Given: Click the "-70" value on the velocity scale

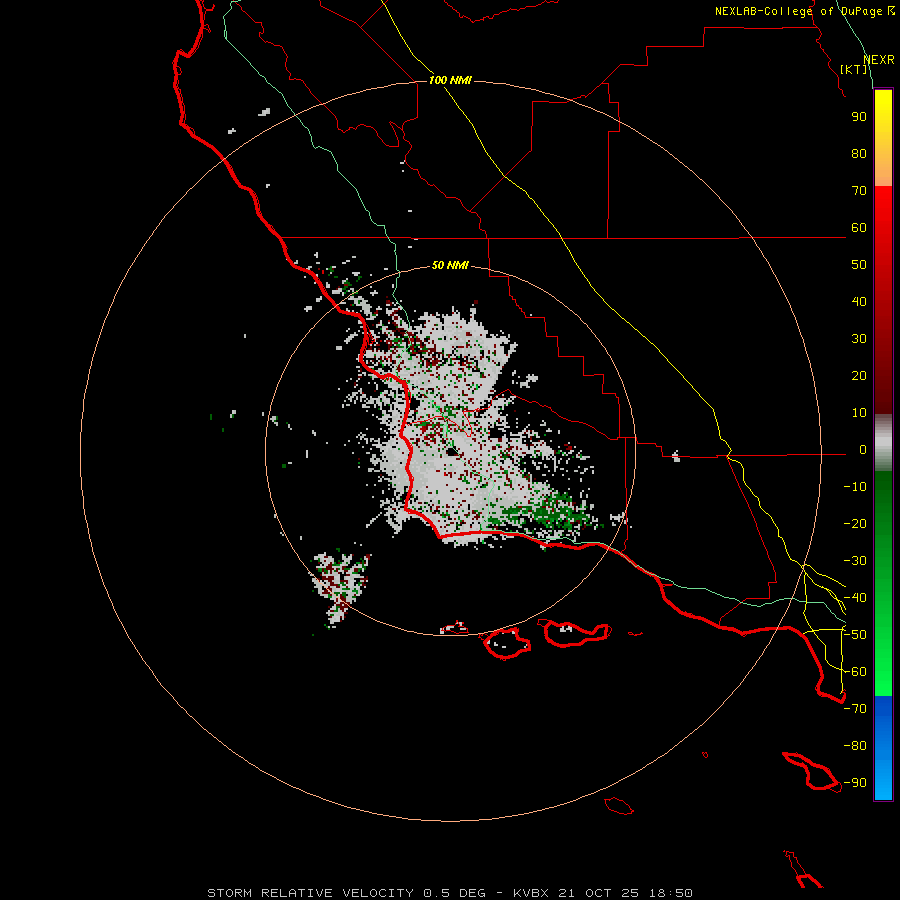Looking at the screenshot, I should (855, 709).
